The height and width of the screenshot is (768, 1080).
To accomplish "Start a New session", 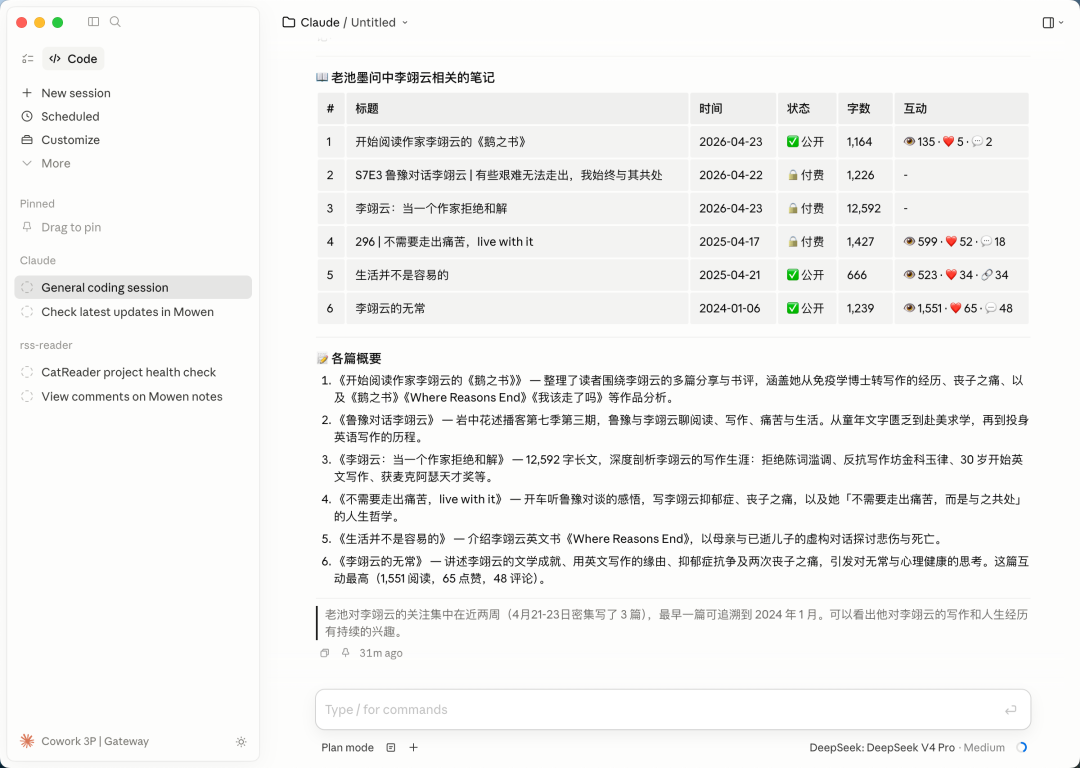I will (x=77, y=92).
